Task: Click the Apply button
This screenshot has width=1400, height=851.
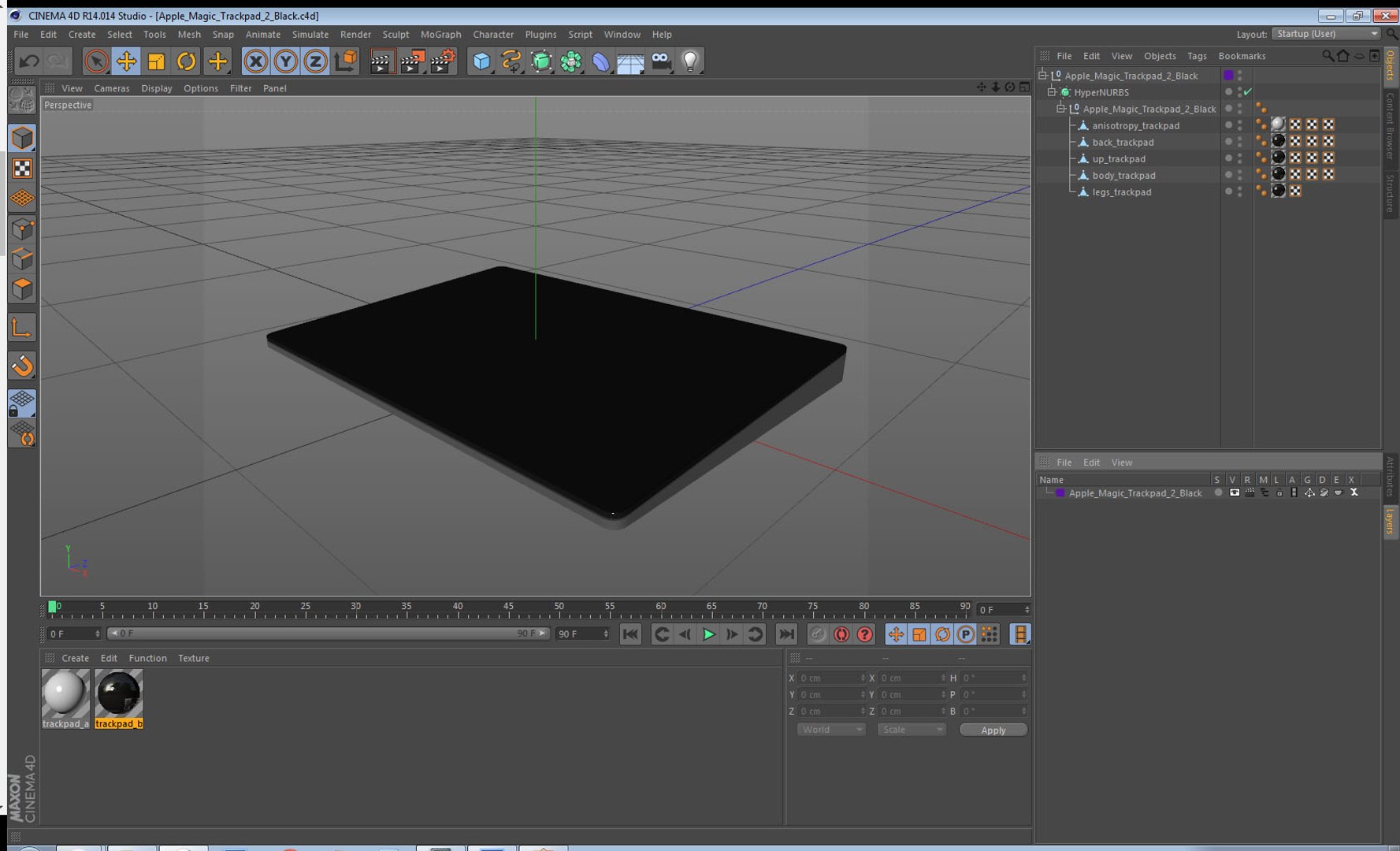Action: [x=993, y=730]
